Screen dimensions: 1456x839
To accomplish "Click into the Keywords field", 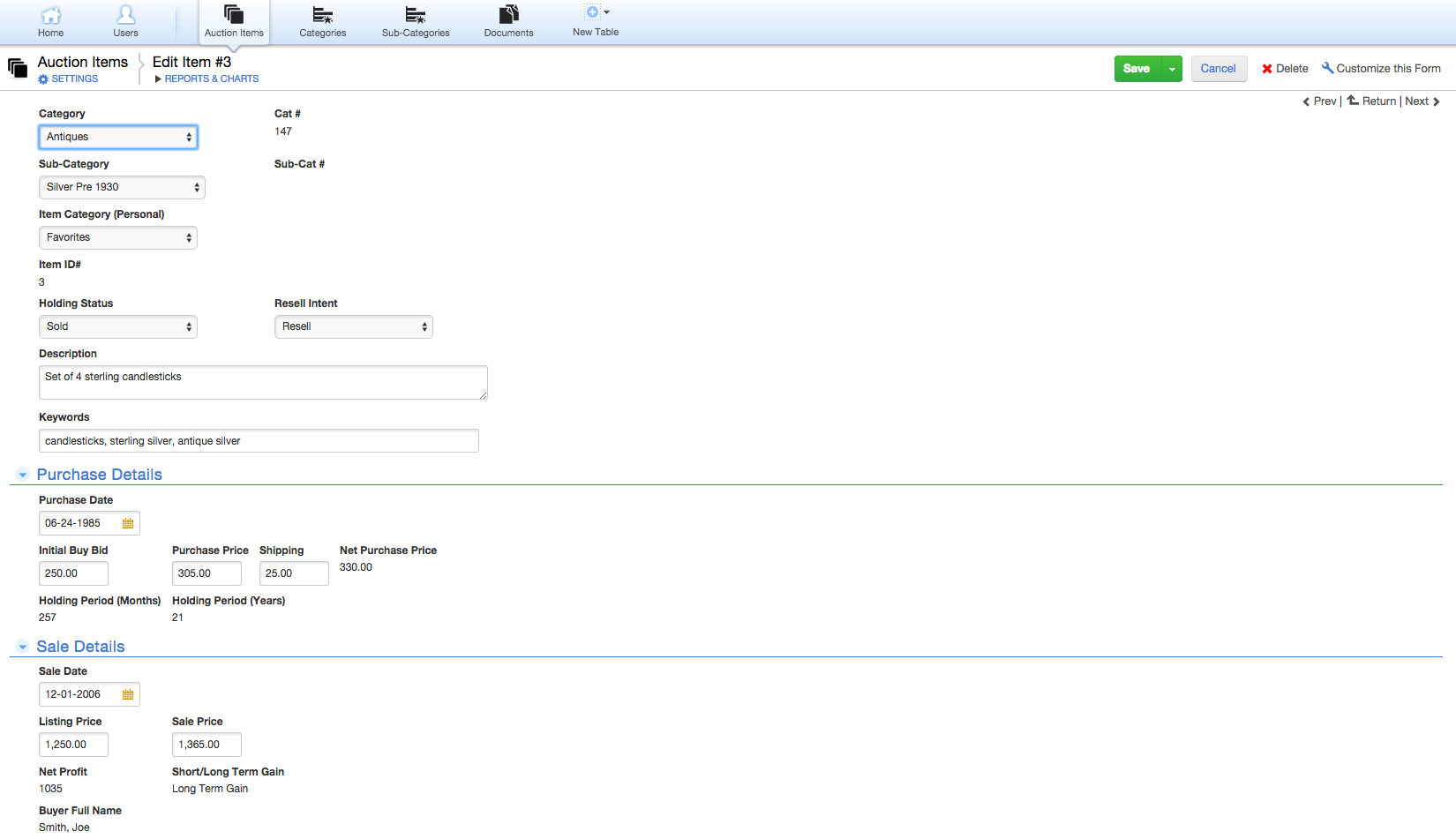I will pyautogui.click(x=259, y=441).
